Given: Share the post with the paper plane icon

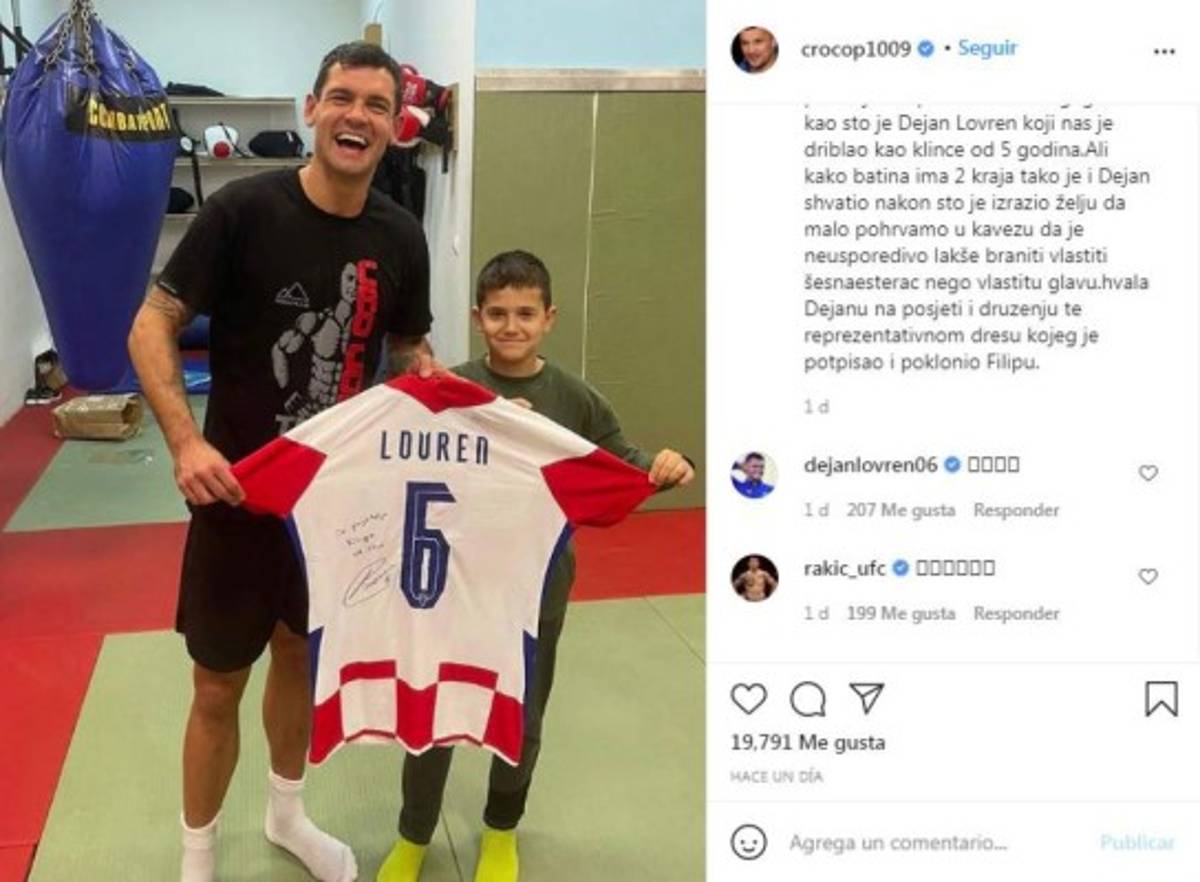Looking at the screenshot, I should [x=866, y=698].
